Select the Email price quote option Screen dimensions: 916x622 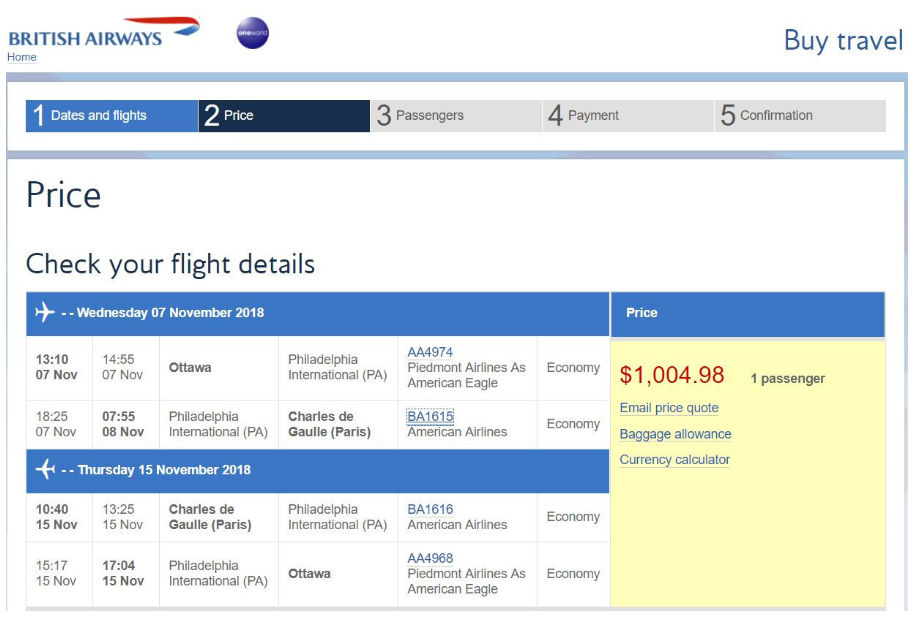point(668,407)
